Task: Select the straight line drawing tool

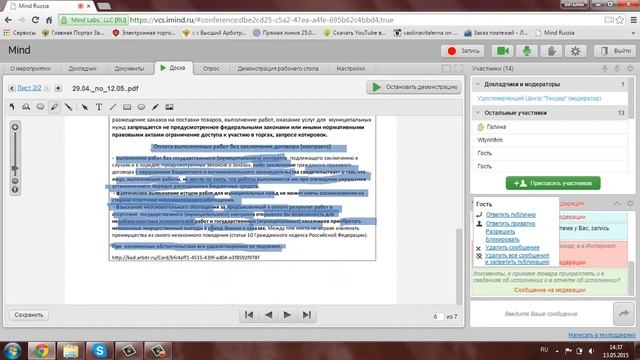Action: (113, 107)
